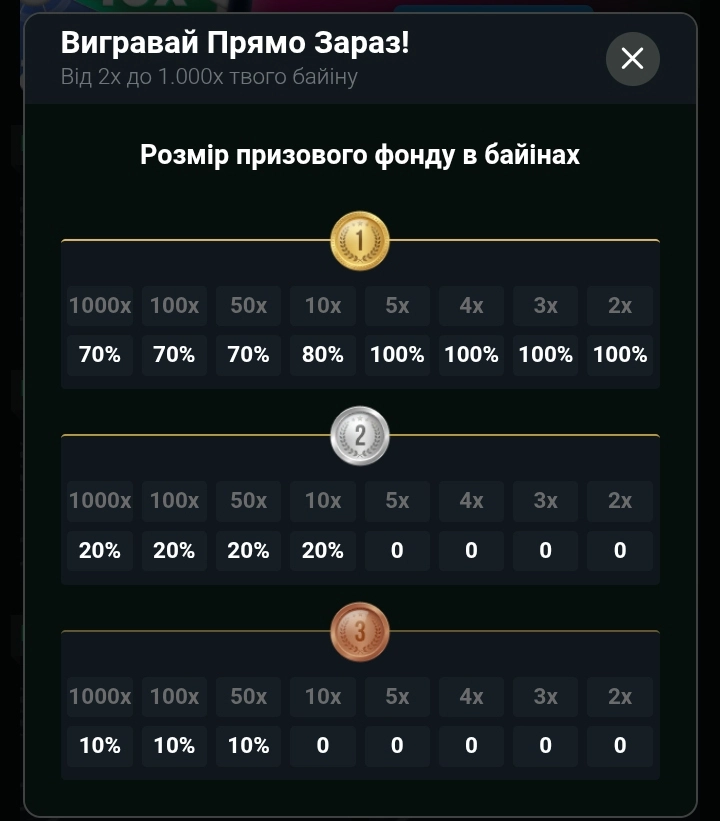Viewport: 720px width, 821px height.
Task: Click 0 under 2x in second place
Action: tap(620, 550)
